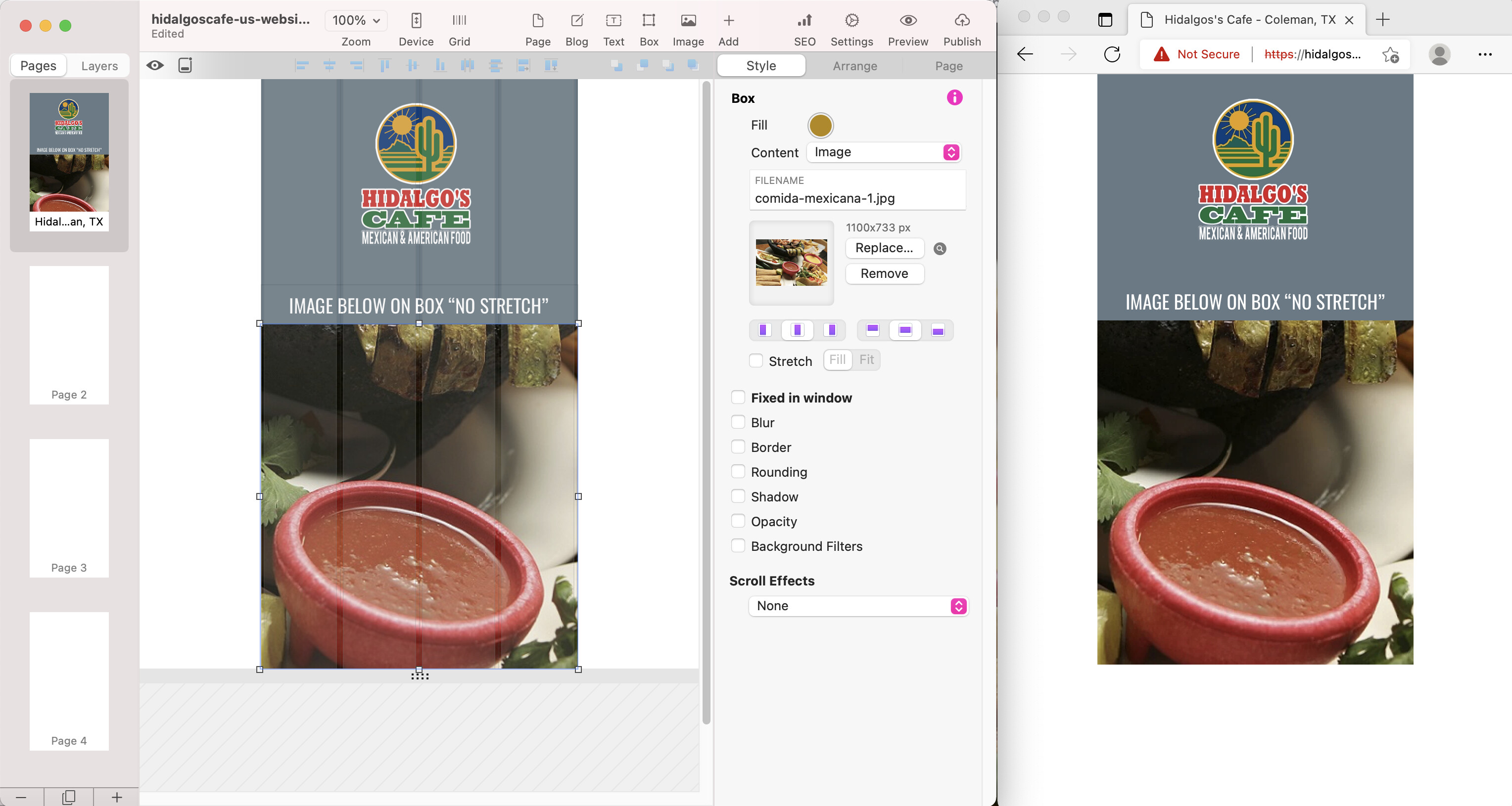1512x806 pixels.
Task: Select the Arrange inspector tab
Action: pyautogui.click(x=854, y=66)
